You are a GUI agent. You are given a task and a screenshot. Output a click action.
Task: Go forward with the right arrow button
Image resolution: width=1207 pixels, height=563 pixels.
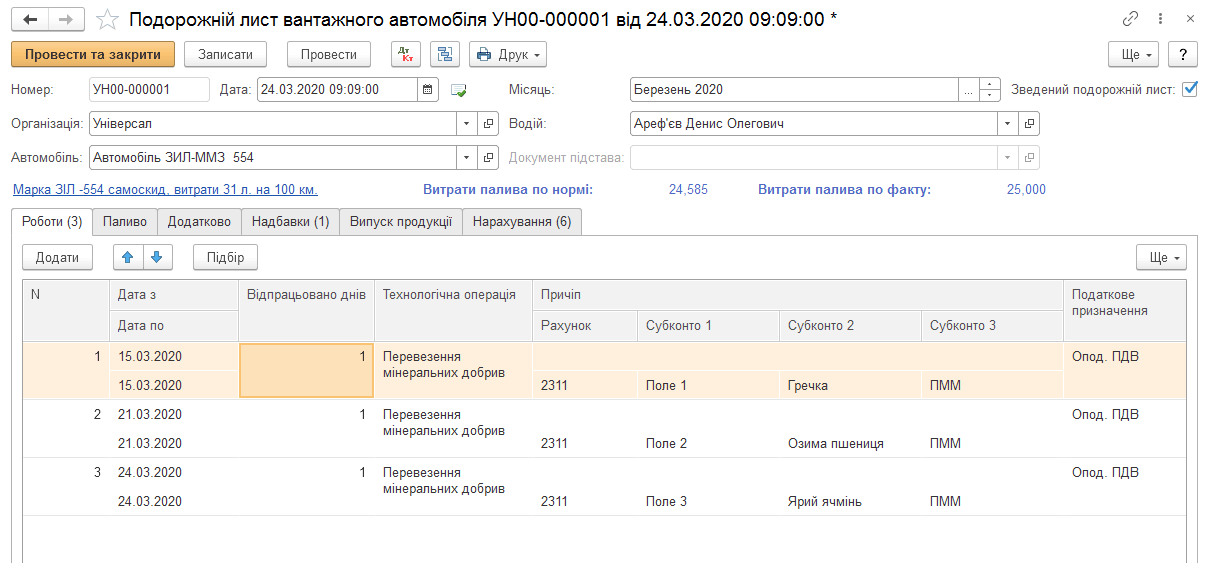coord(66,19)
